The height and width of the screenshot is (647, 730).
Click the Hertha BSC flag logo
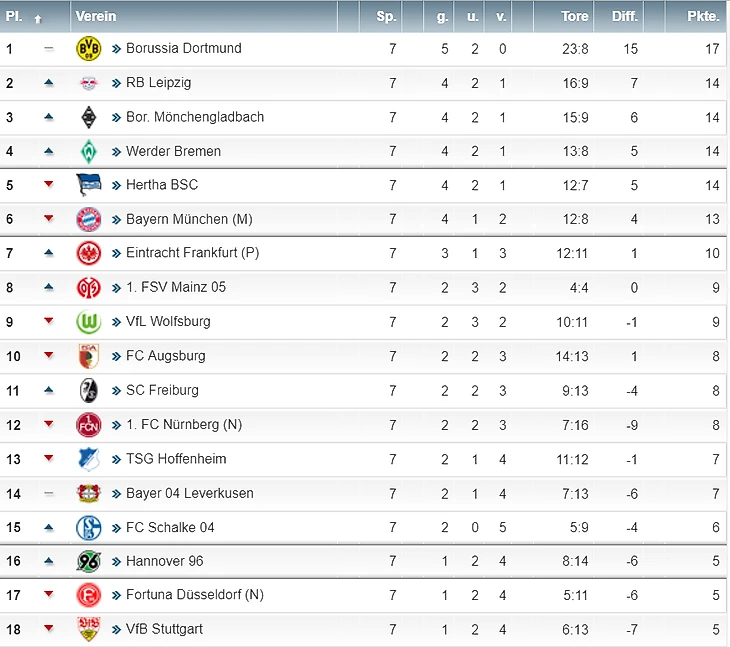coord(89,185)
